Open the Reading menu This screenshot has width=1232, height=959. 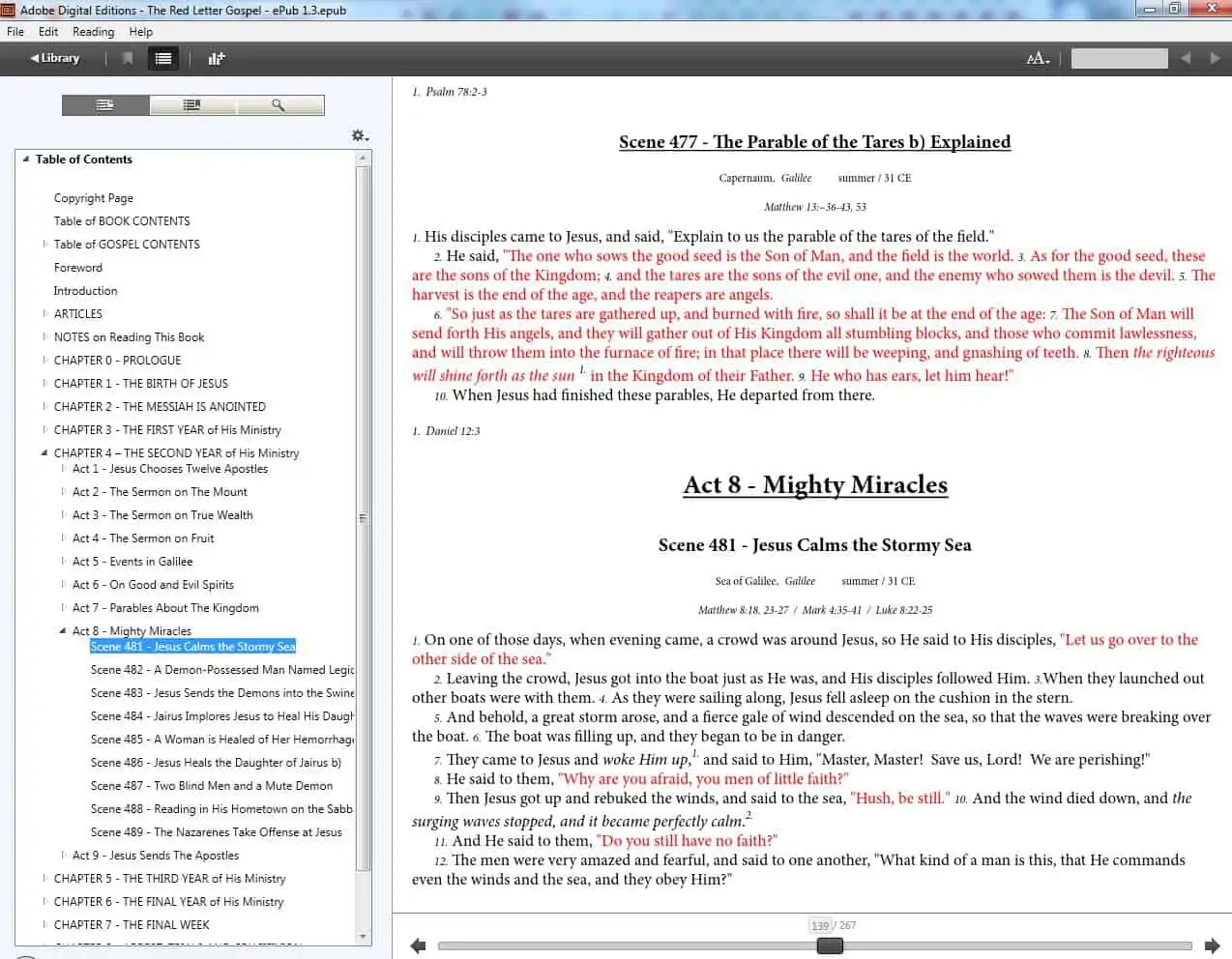click(93, 32)
